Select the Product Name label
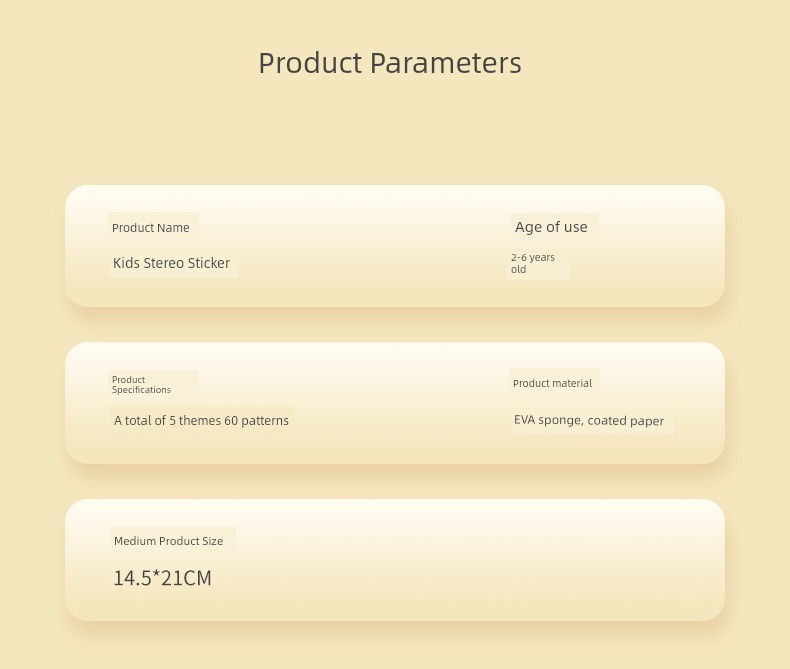Viewport: 790px width, 669px height. pos(151,228)
